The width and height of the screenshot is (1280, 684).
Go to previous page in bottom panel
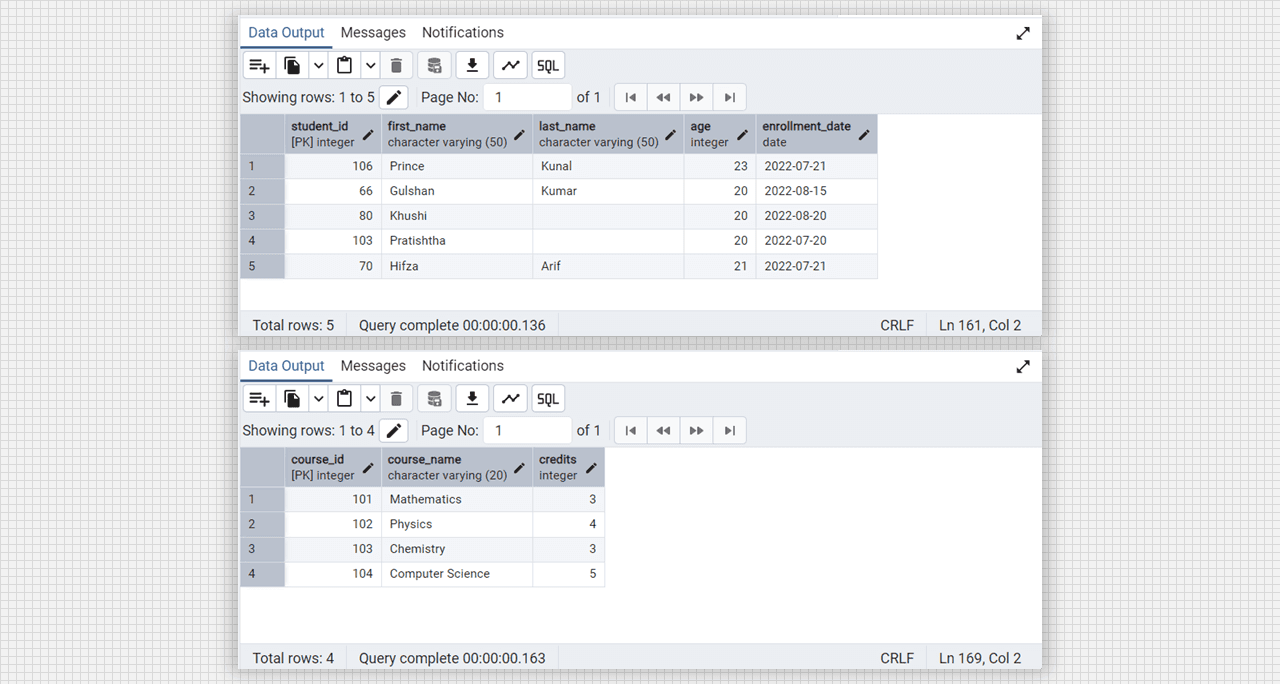click(x=663, y=430)
